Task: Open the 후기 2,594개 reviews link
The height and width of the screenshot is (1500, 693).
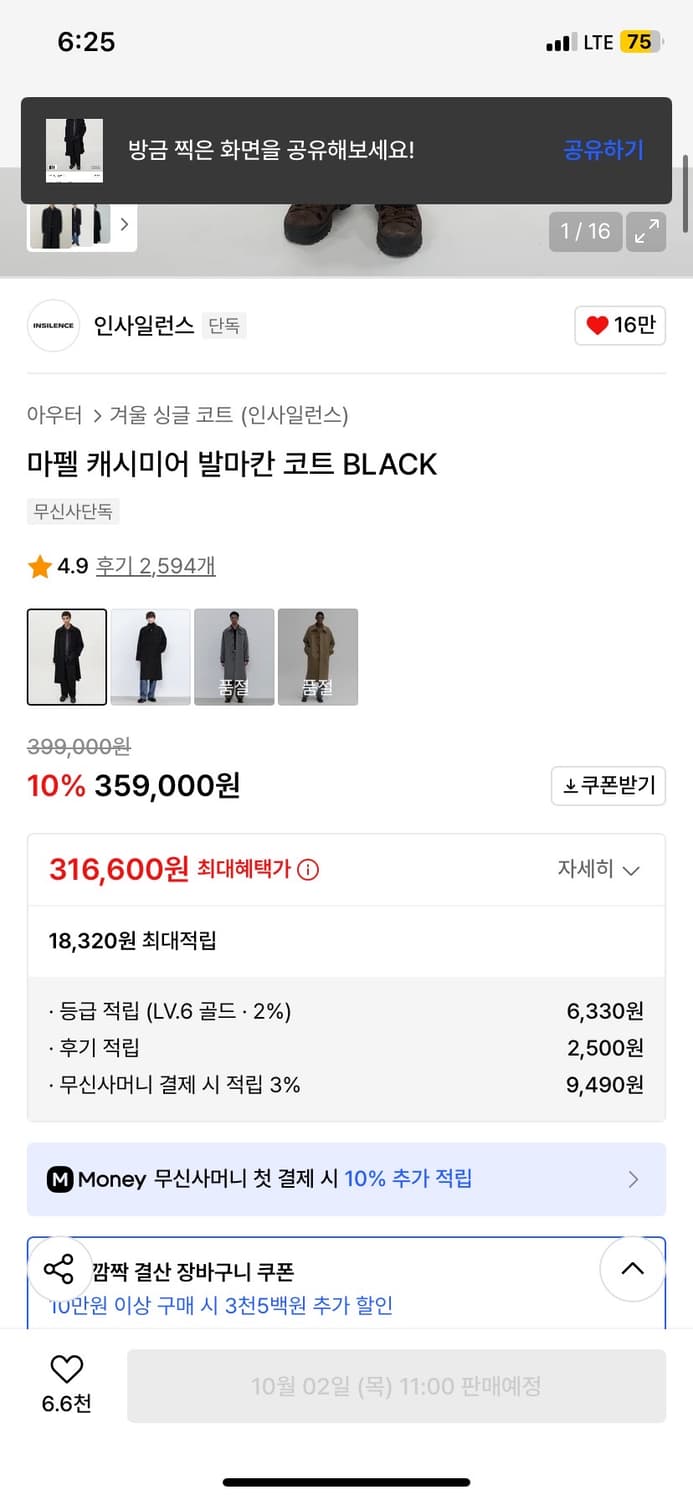Action: point(155,567)
